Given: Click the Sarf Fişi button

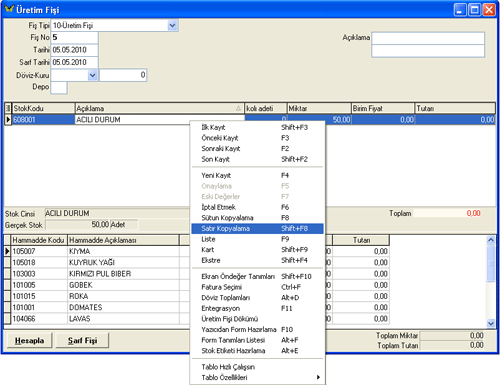Looking at the screenshot, I should (x=82, y=340).
